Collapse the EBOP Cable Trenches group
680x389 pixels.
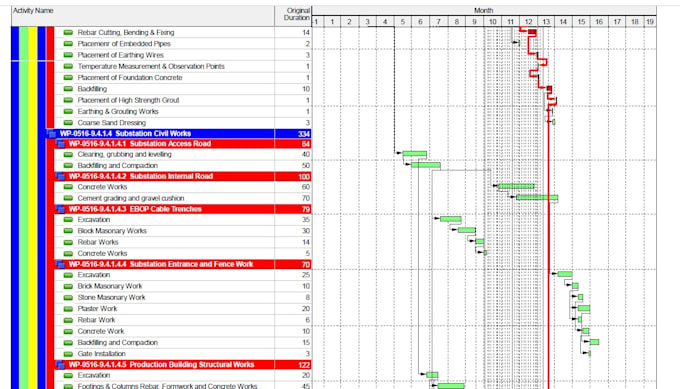tap(61, 209)
